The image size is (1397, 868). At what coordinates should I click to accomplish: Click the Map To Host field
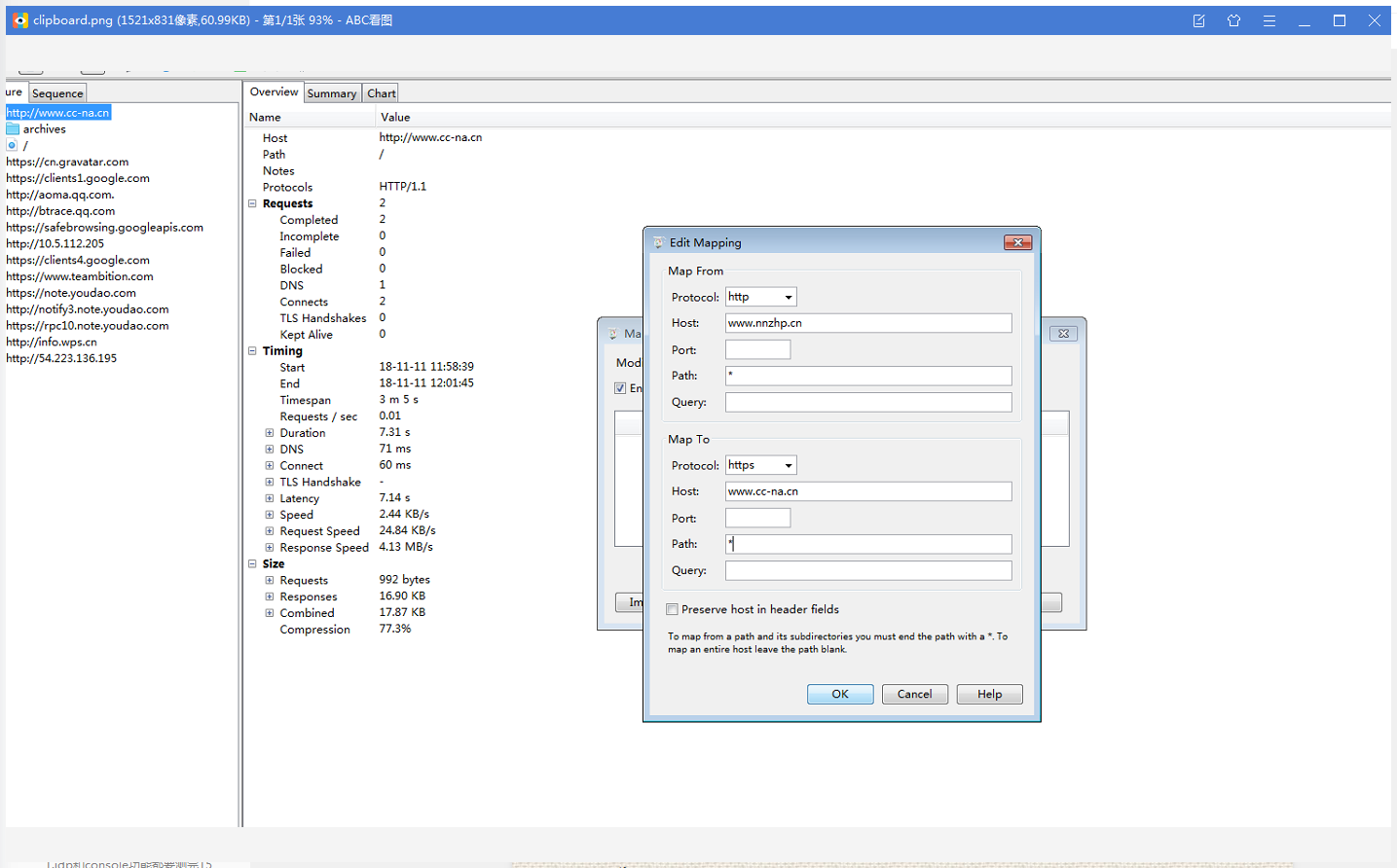[x=868, y=491]
